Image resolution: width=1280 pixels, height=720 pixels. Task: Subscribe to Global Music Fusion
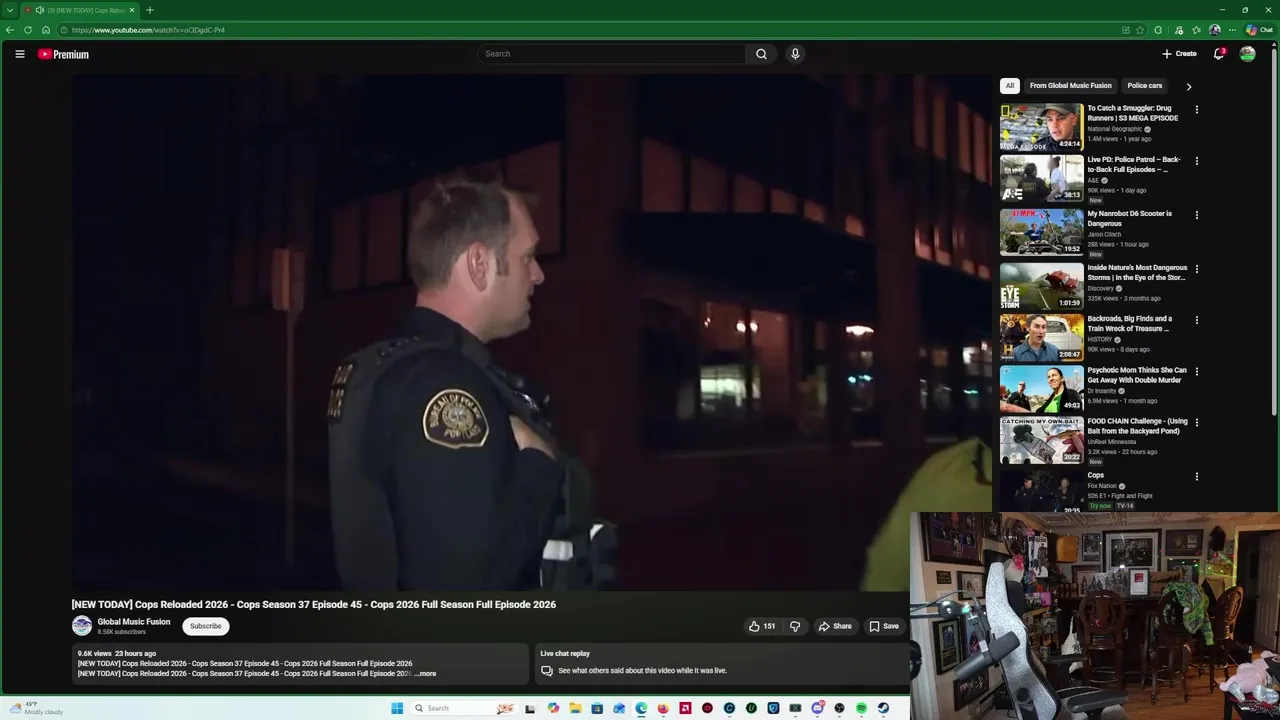205,626
